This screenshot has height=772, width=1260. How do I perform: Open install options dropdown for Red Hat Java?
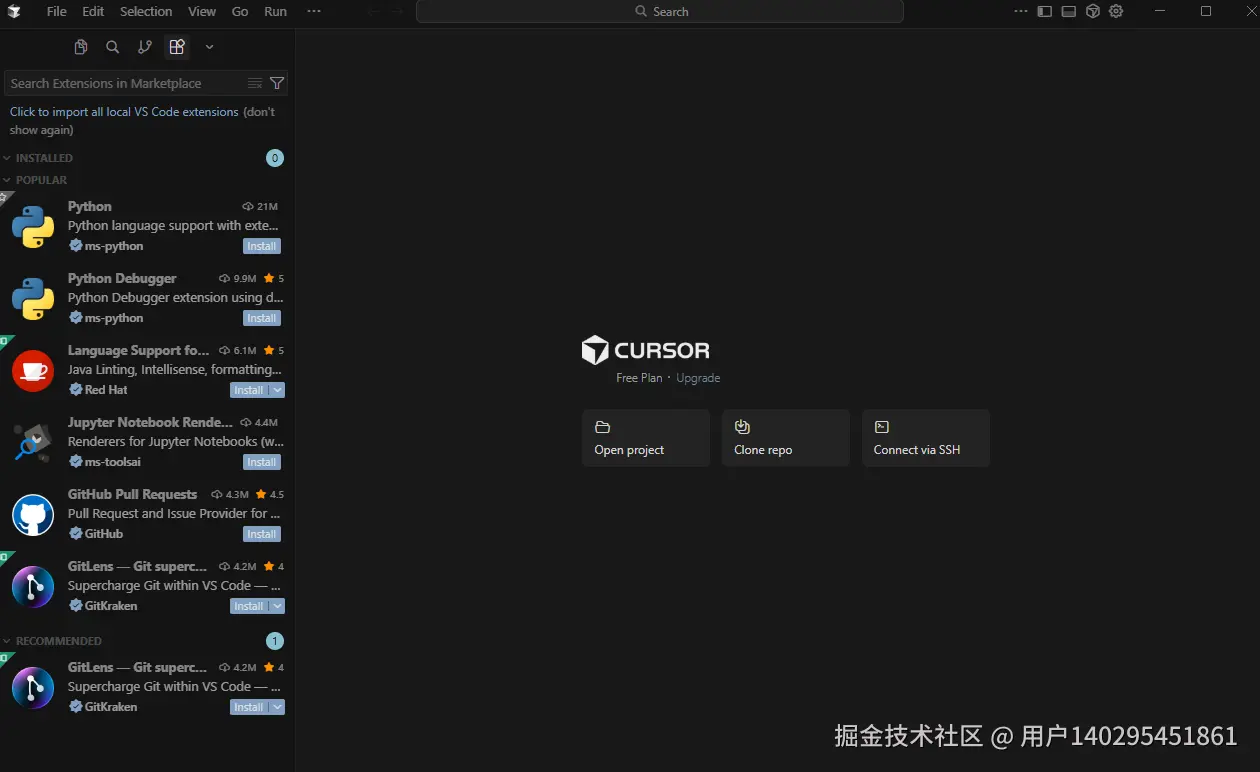[278, 390]
